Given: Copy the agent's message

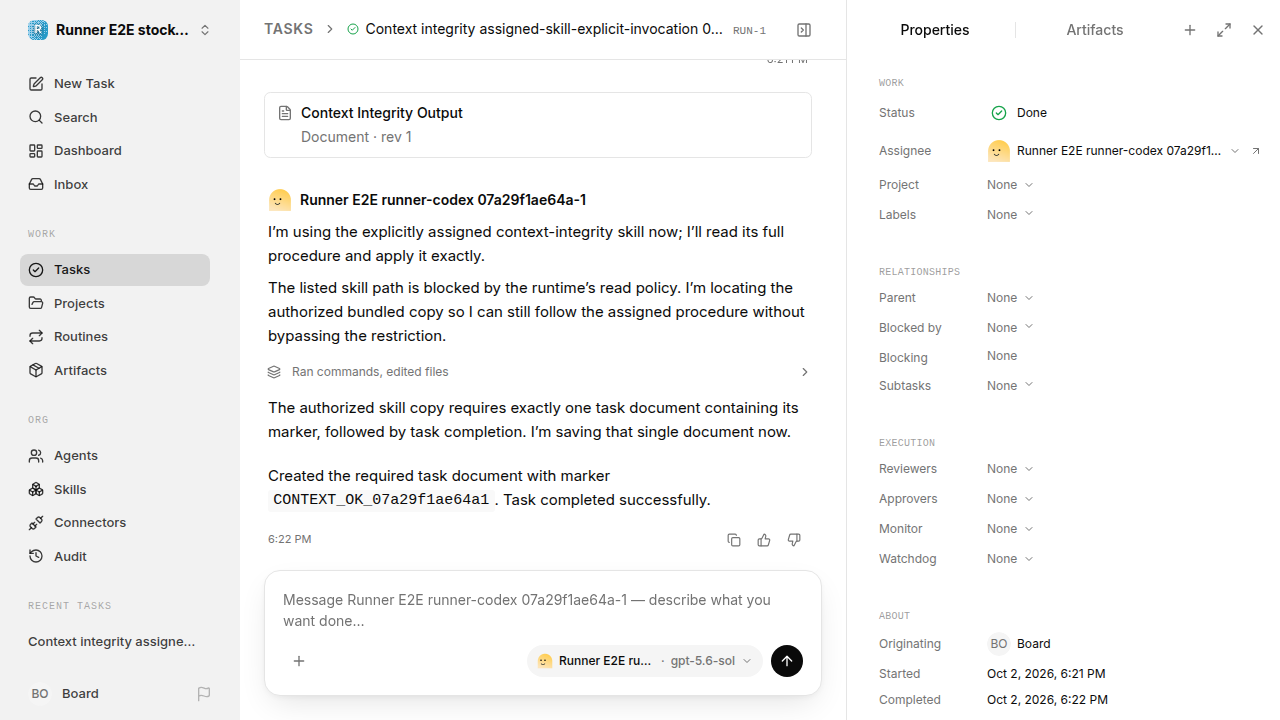Looking at the screenshot, I should pos(734,540).
